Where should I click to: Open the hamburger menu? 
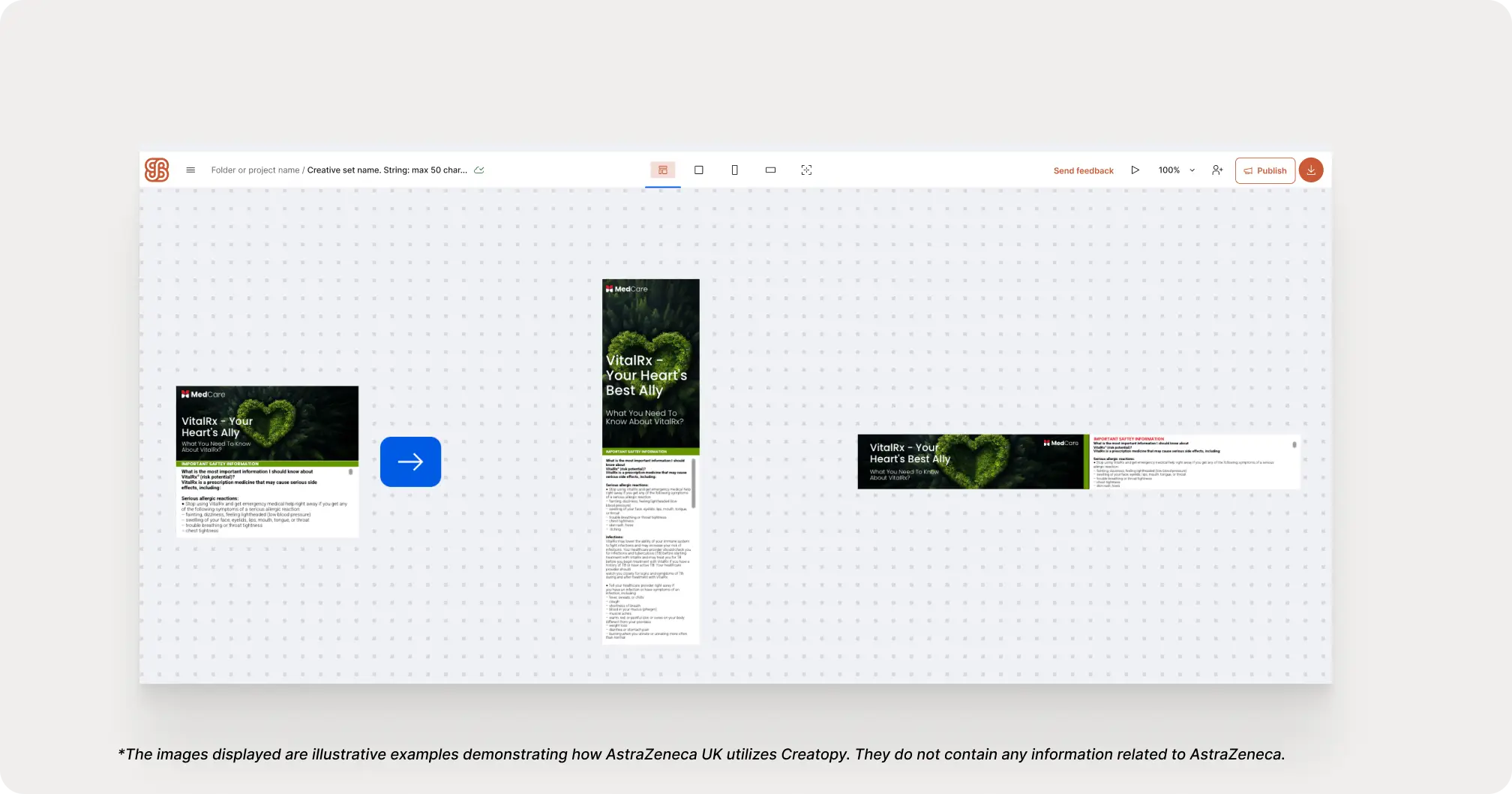tap(190, 170)
